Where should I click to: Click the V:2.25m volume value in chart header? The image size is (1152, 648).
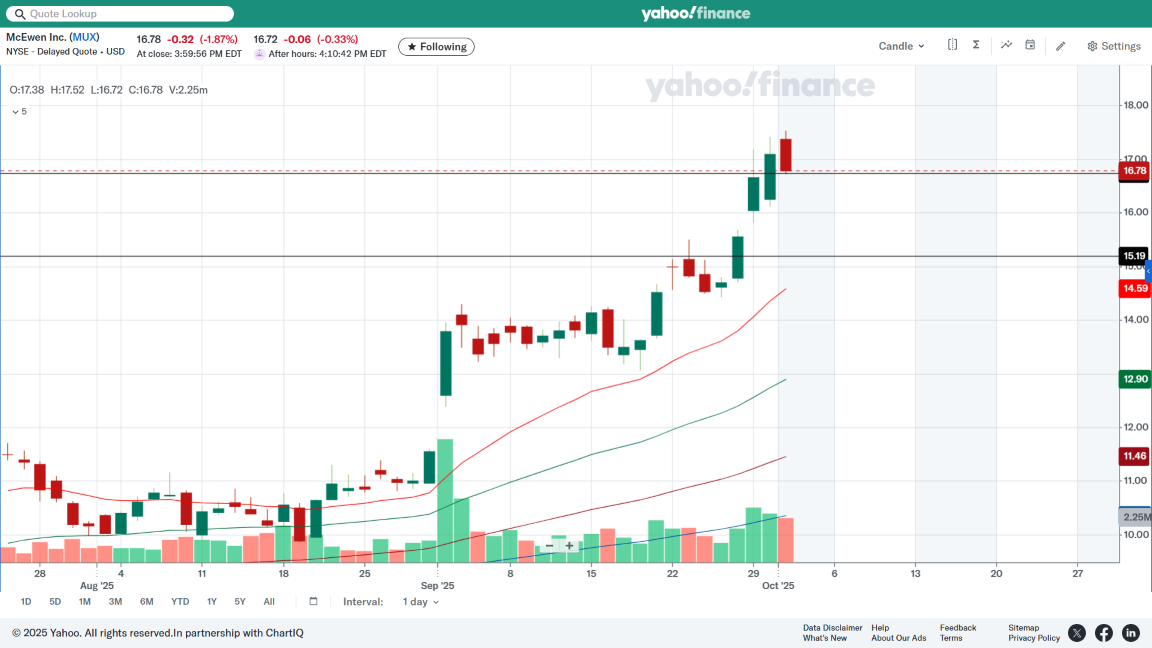188,90
